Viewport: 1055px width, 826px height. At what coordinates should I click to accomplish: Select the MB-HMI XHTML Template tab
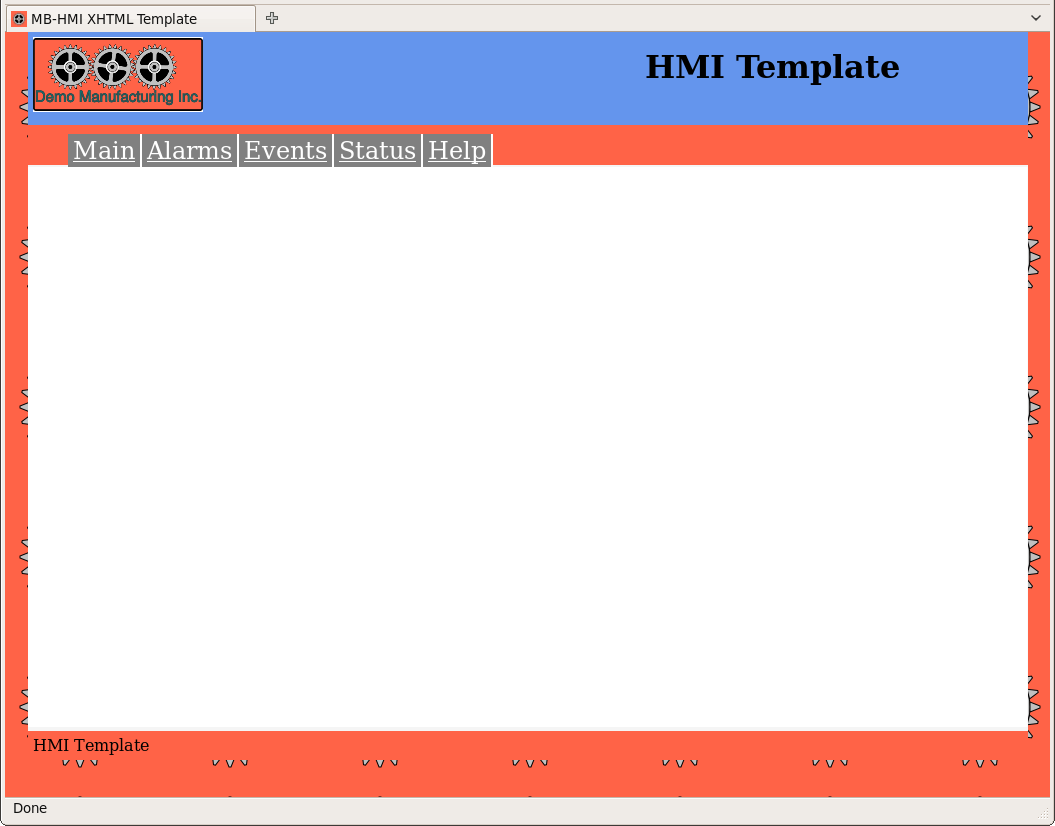click(x=131, y=19)
